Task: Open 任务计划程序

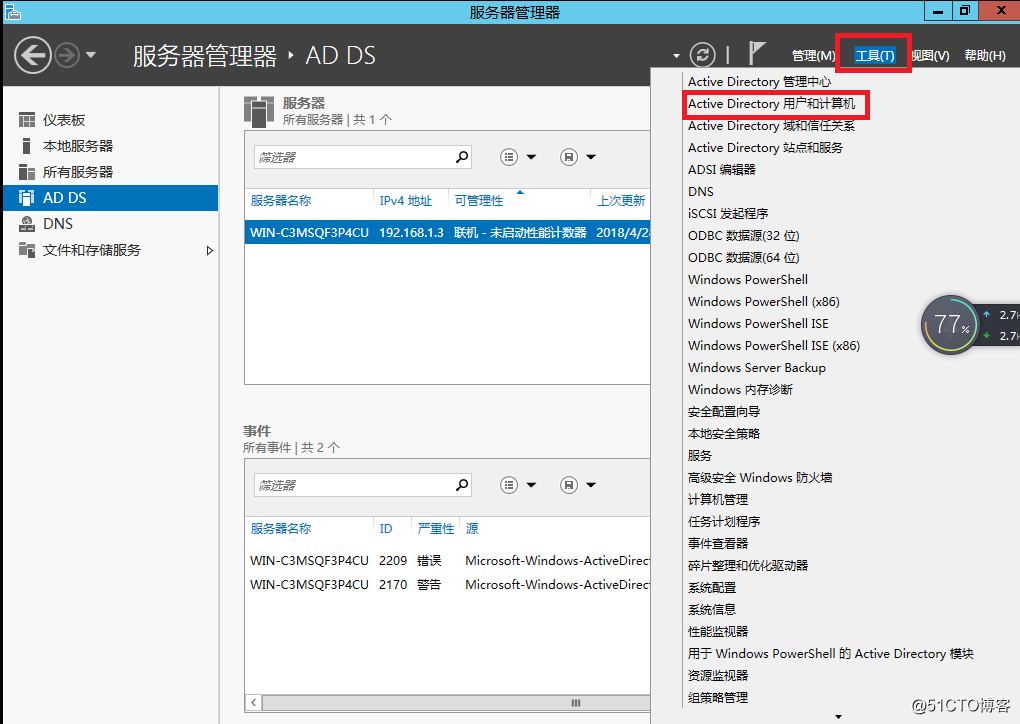Action: point(724,522)
